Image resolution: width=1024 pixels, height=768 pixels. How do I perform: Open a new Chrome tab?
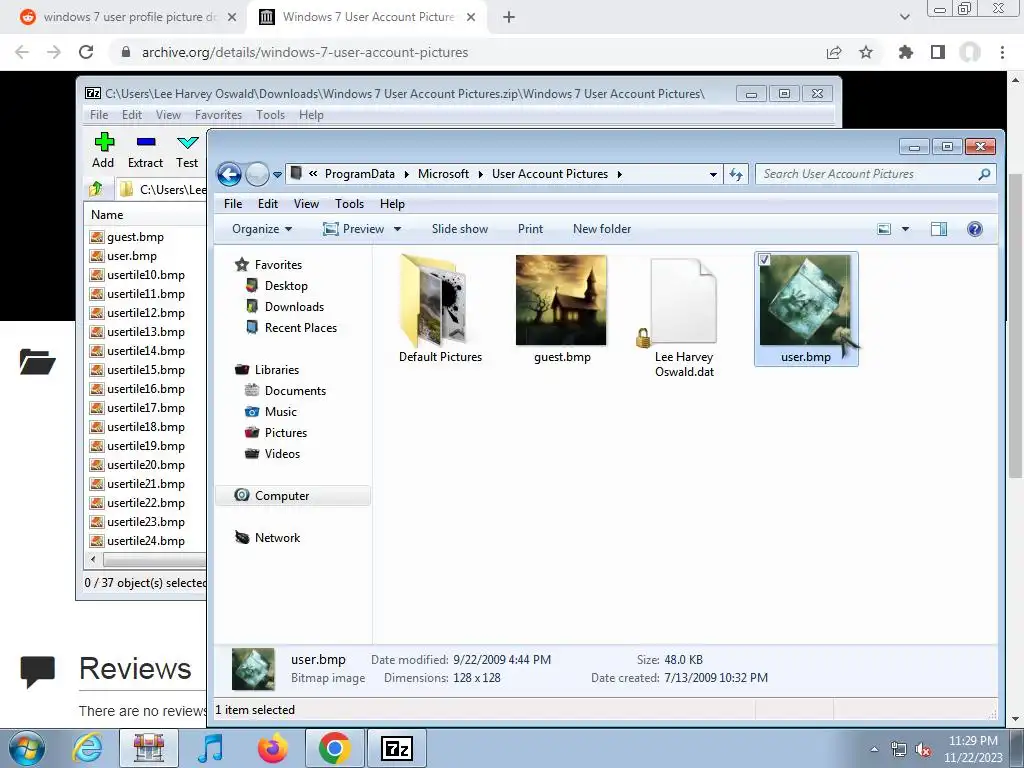(x=509, y=17)
